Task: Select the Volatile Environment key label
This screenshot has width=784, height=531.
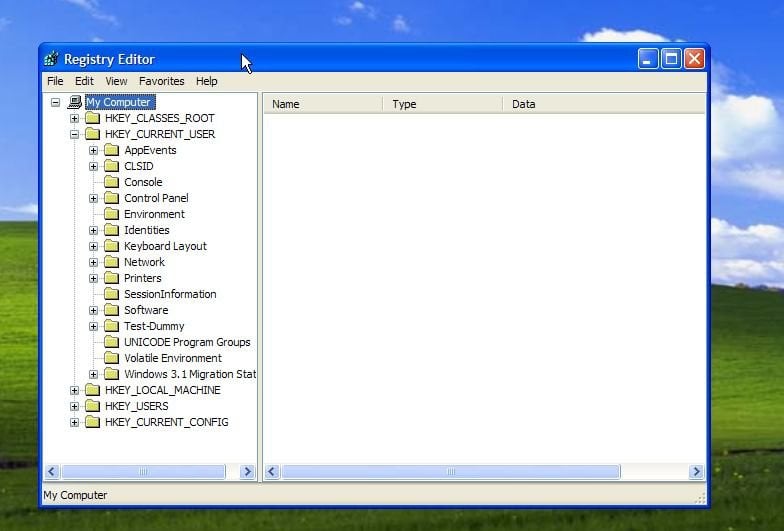Action: (173, 358)
